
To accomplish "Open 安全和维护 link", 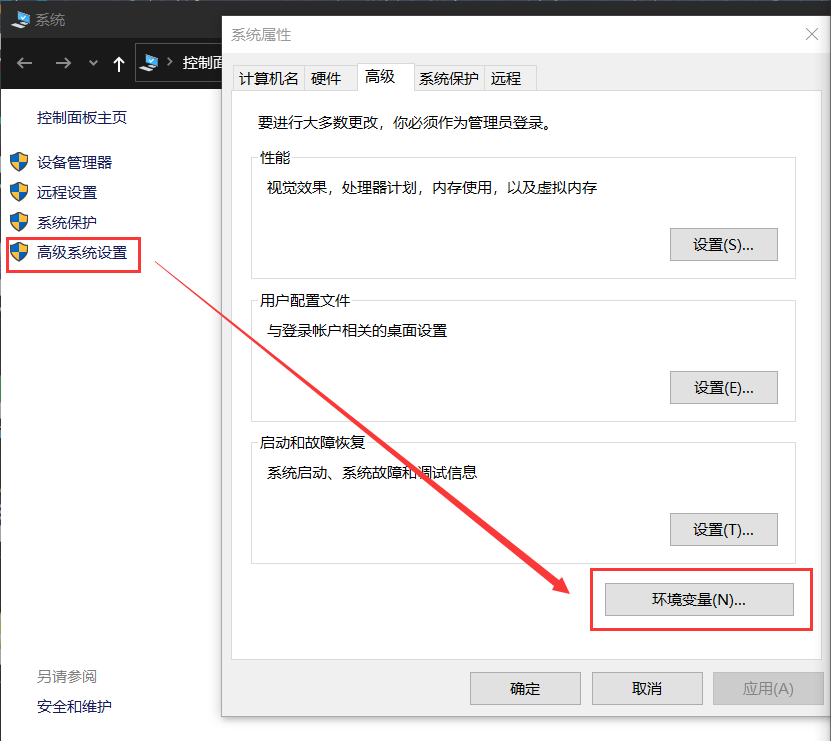I will 75,707.
